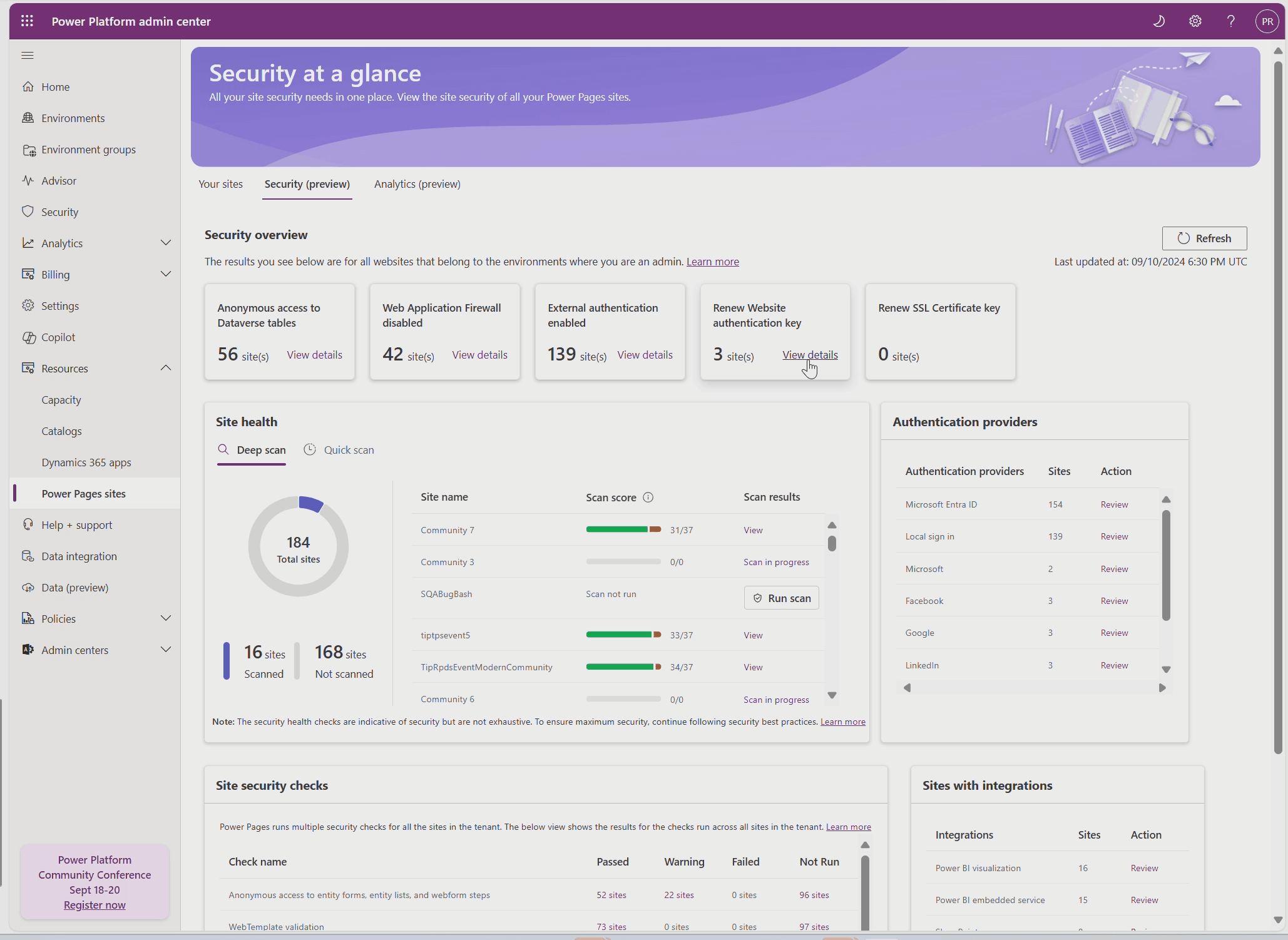This screenshot has width=1288, height=940.
Task: Open the app launcher waffle icon
Action: tap(27, 21)
